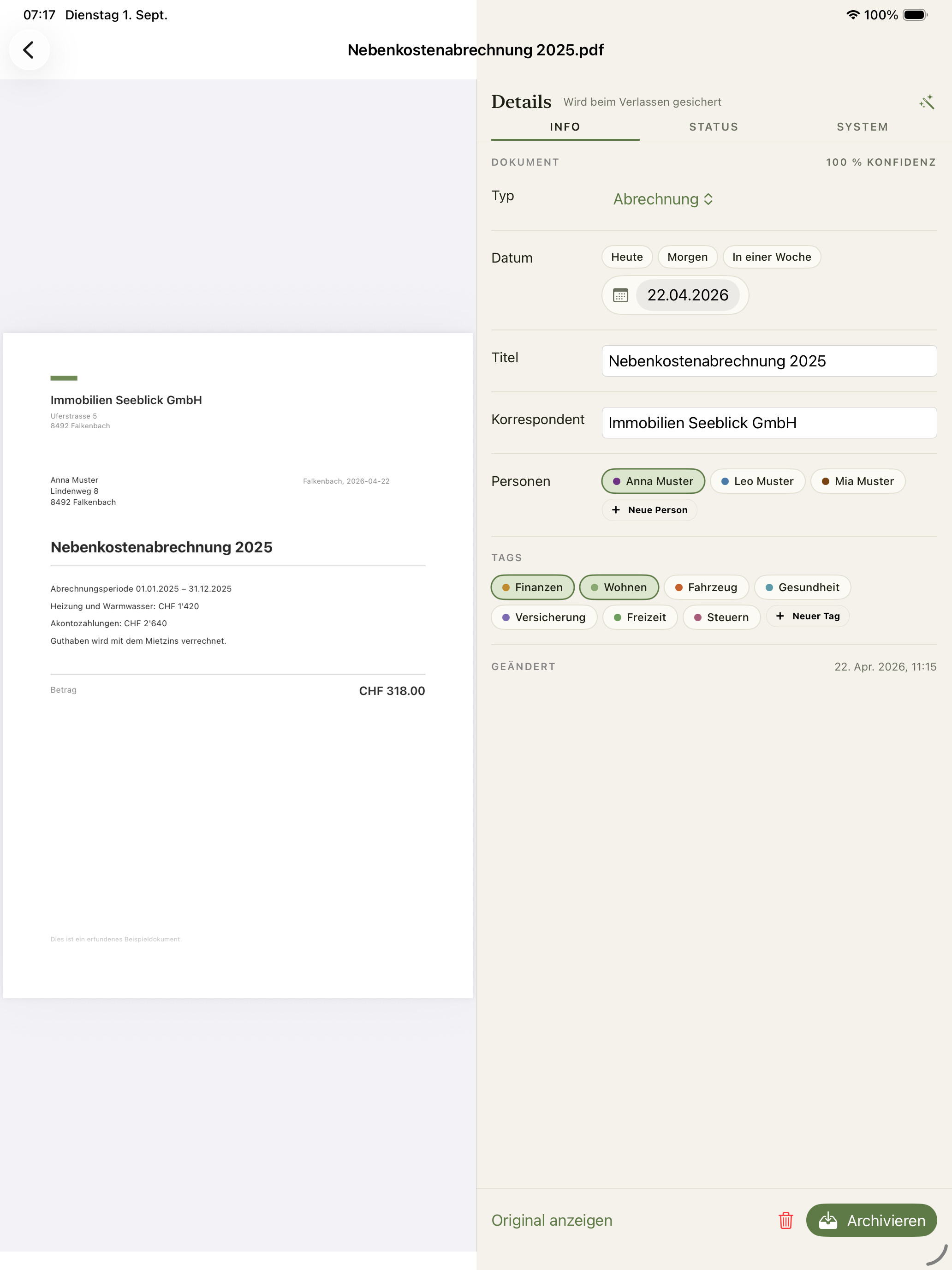Tap the red trash delete icon
Viewport: 952px width, 1270px height.
[x=785, y=1220]
